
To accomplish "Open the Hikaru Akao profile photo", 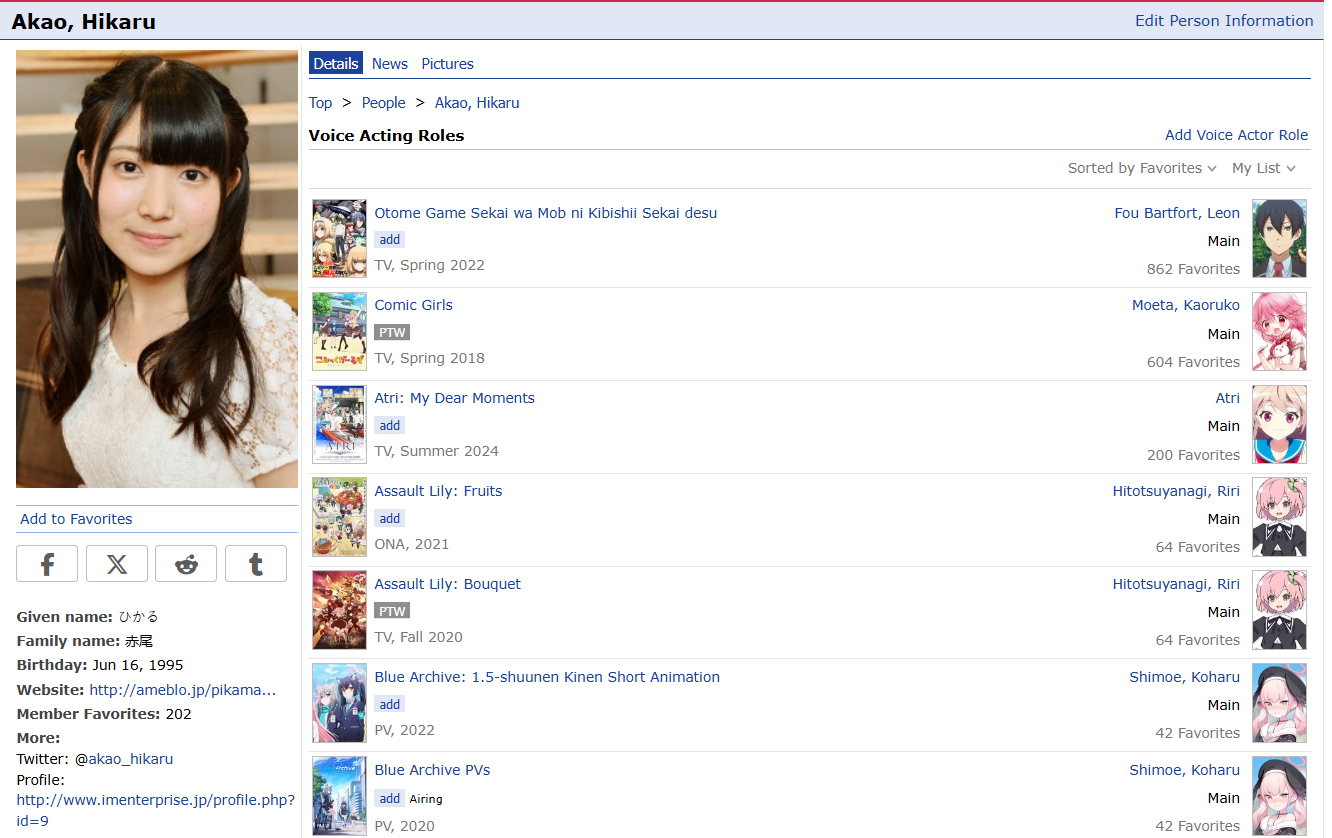I will click(x=157, y=269).
